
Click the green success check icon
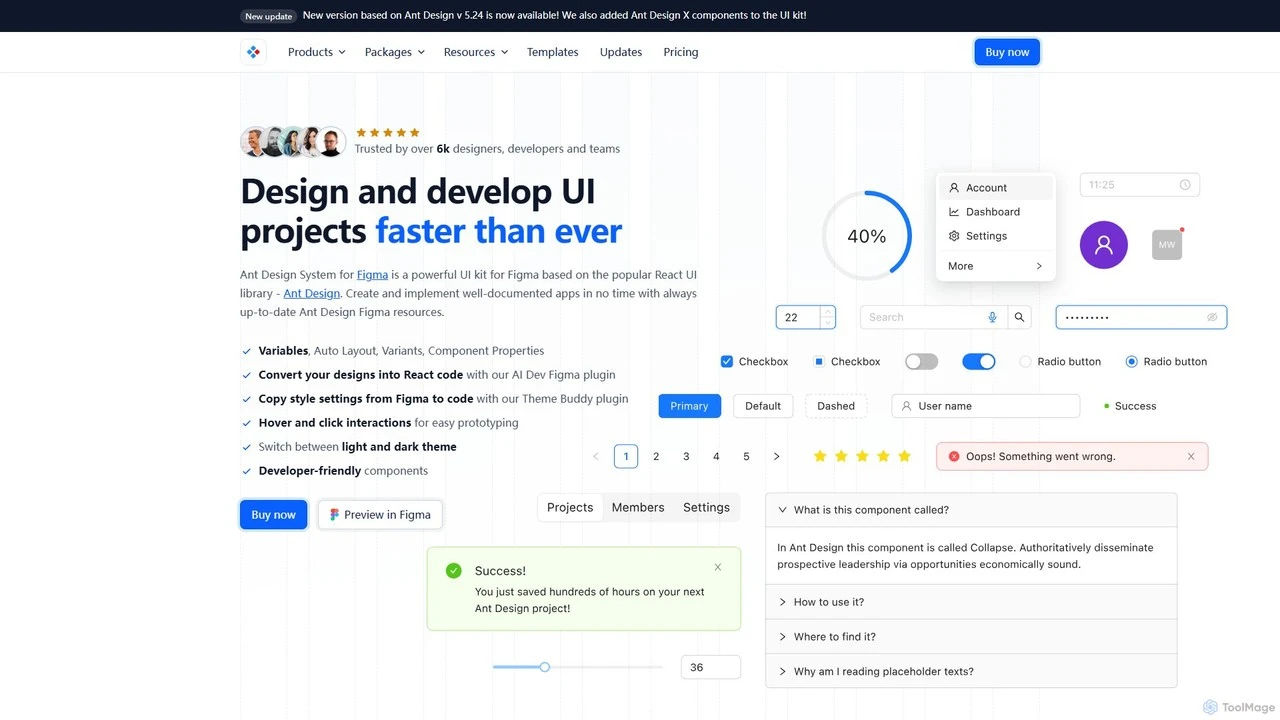point(454,570)
